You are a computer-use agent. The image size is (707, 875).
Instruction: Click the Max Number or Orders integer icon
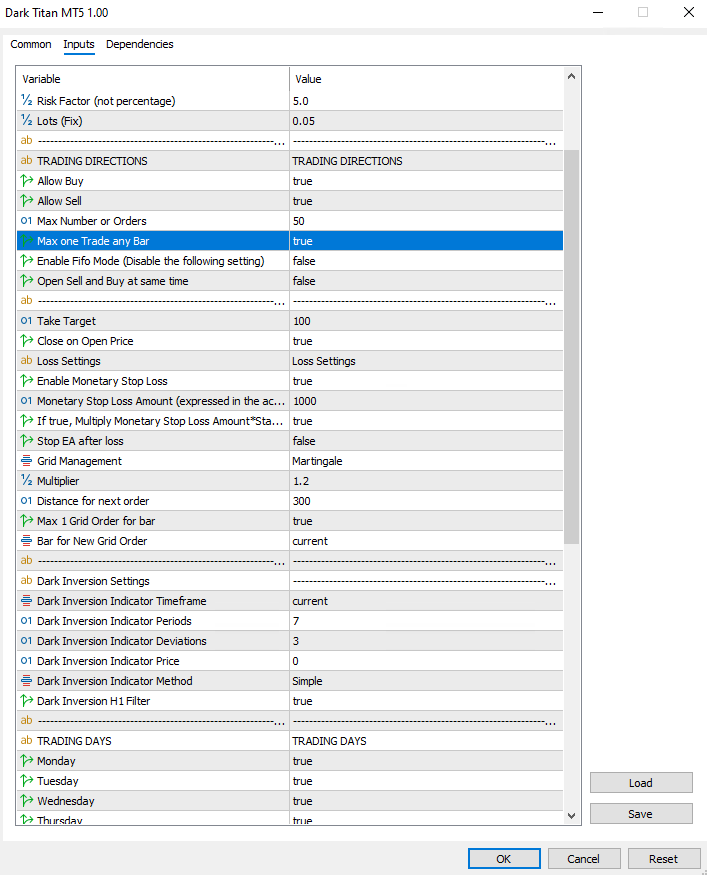27,221
